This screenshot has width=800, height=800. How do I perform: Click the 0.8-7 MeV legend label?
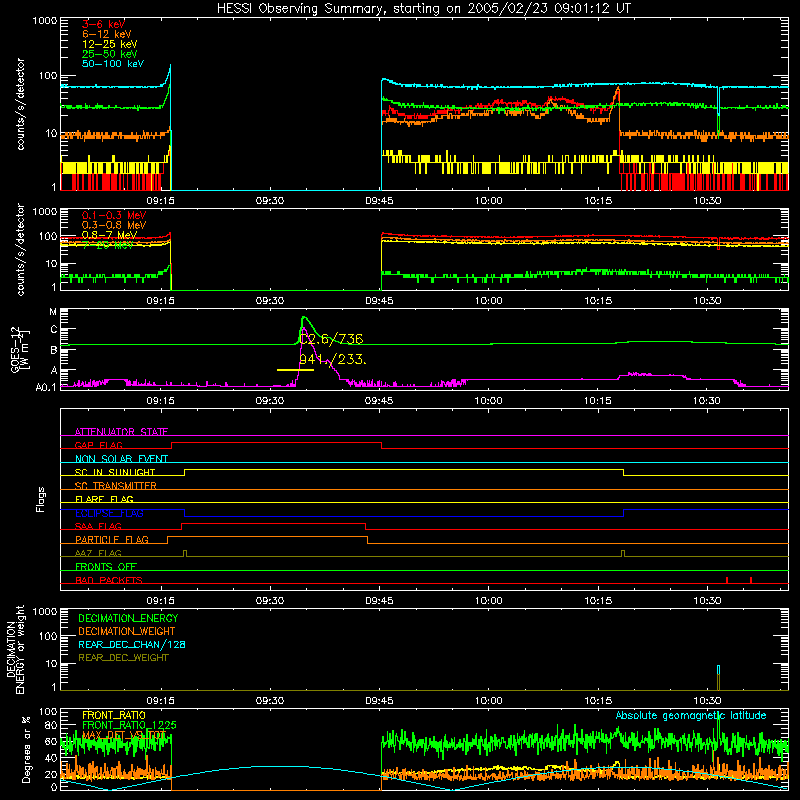pyautogui.click(x=109, y=235)
